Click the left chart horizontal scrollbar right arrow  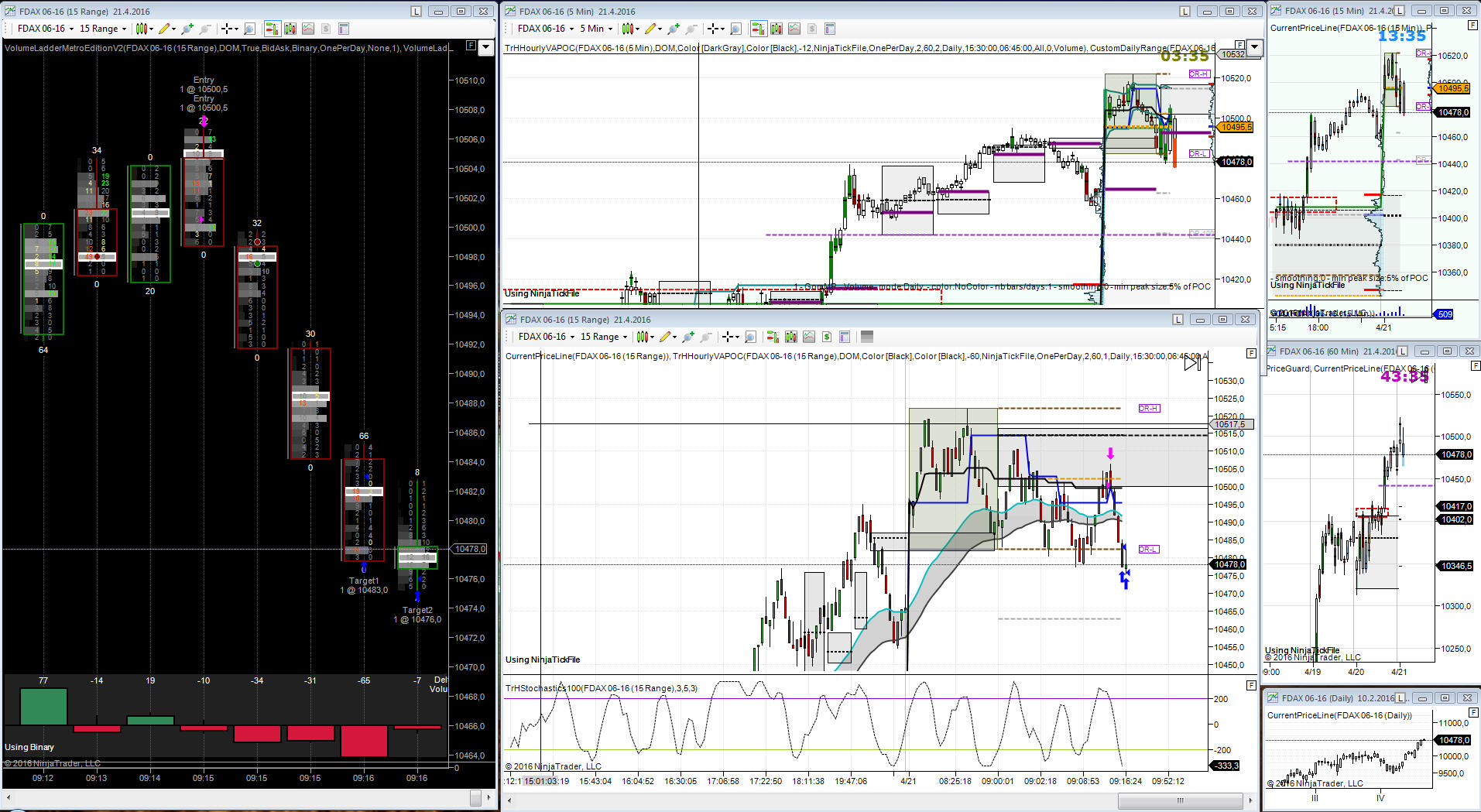[489, 797]
